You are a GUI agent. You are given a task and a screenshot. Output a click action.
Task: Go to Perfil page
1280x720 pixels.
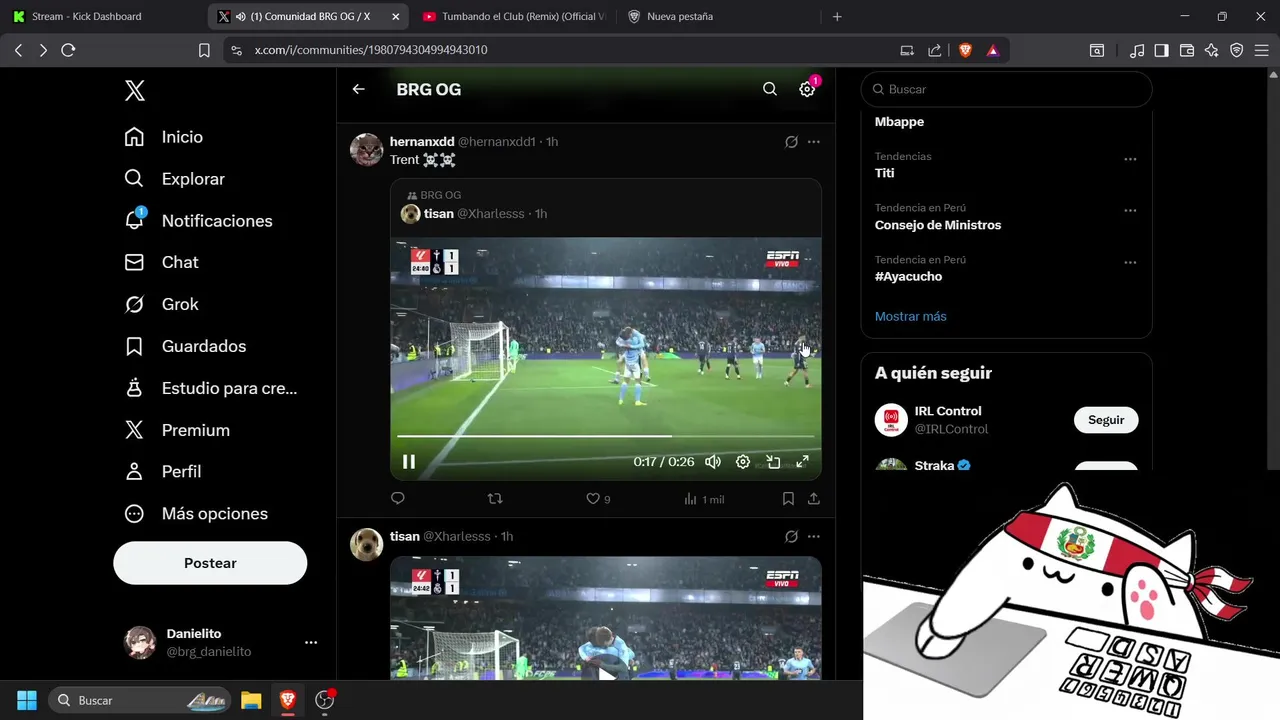162,471
